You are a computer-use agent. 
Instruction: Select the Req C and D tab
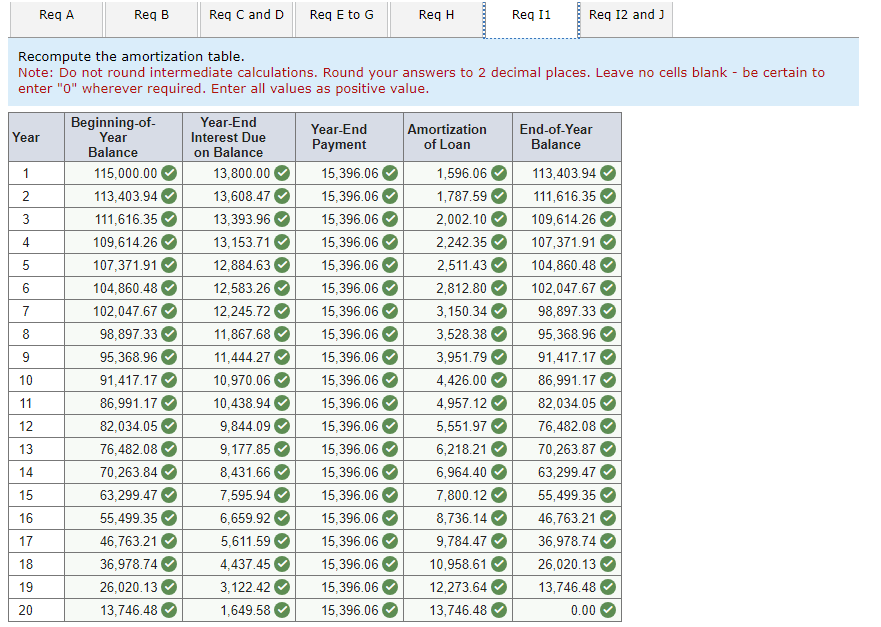245,15
